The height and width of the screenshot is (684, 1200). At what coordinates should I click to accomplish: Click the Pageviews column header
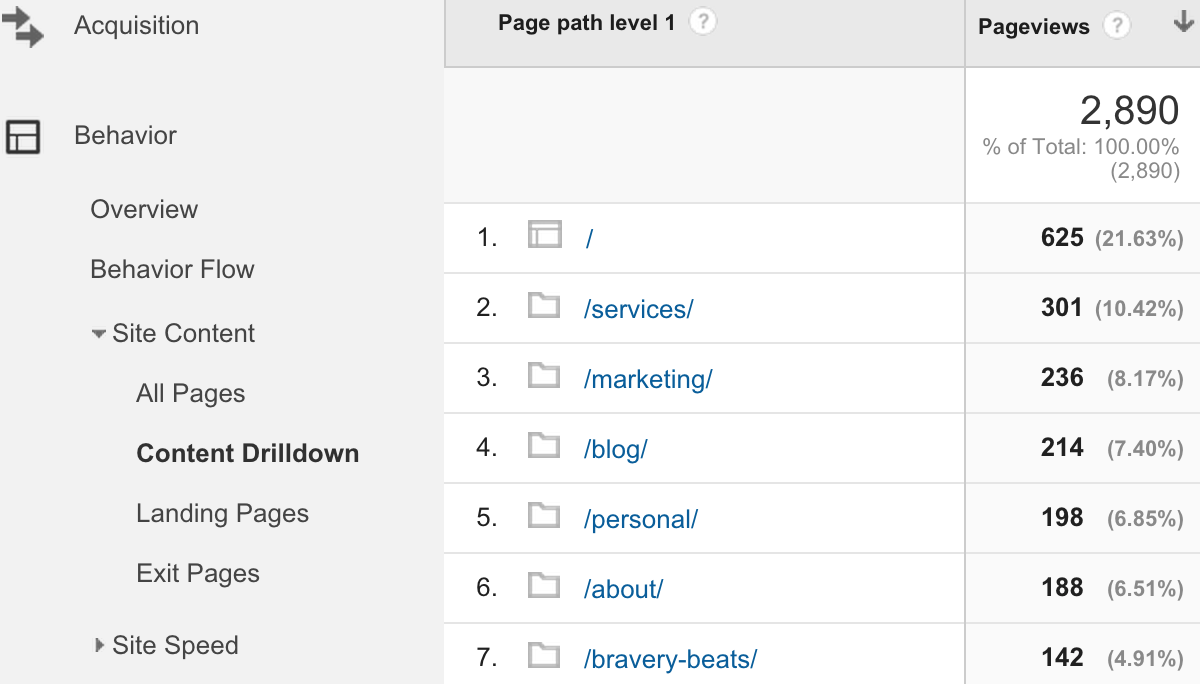(x=1032, y=27)
